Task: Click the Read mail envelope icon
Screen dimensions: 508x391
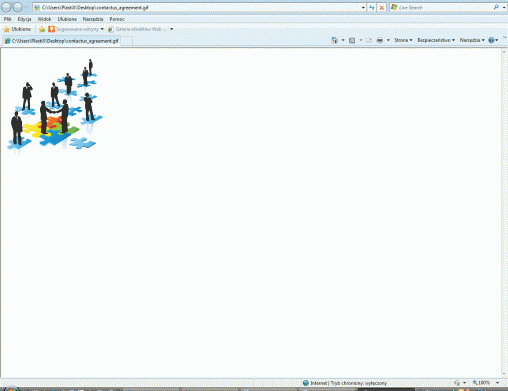Action: coord(369,40)
